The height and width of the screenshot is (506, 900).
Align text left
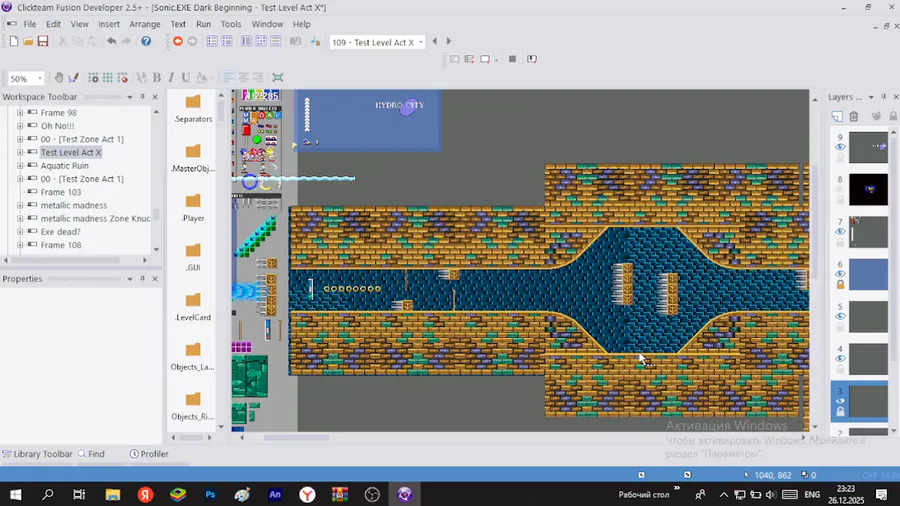(228, 77)
